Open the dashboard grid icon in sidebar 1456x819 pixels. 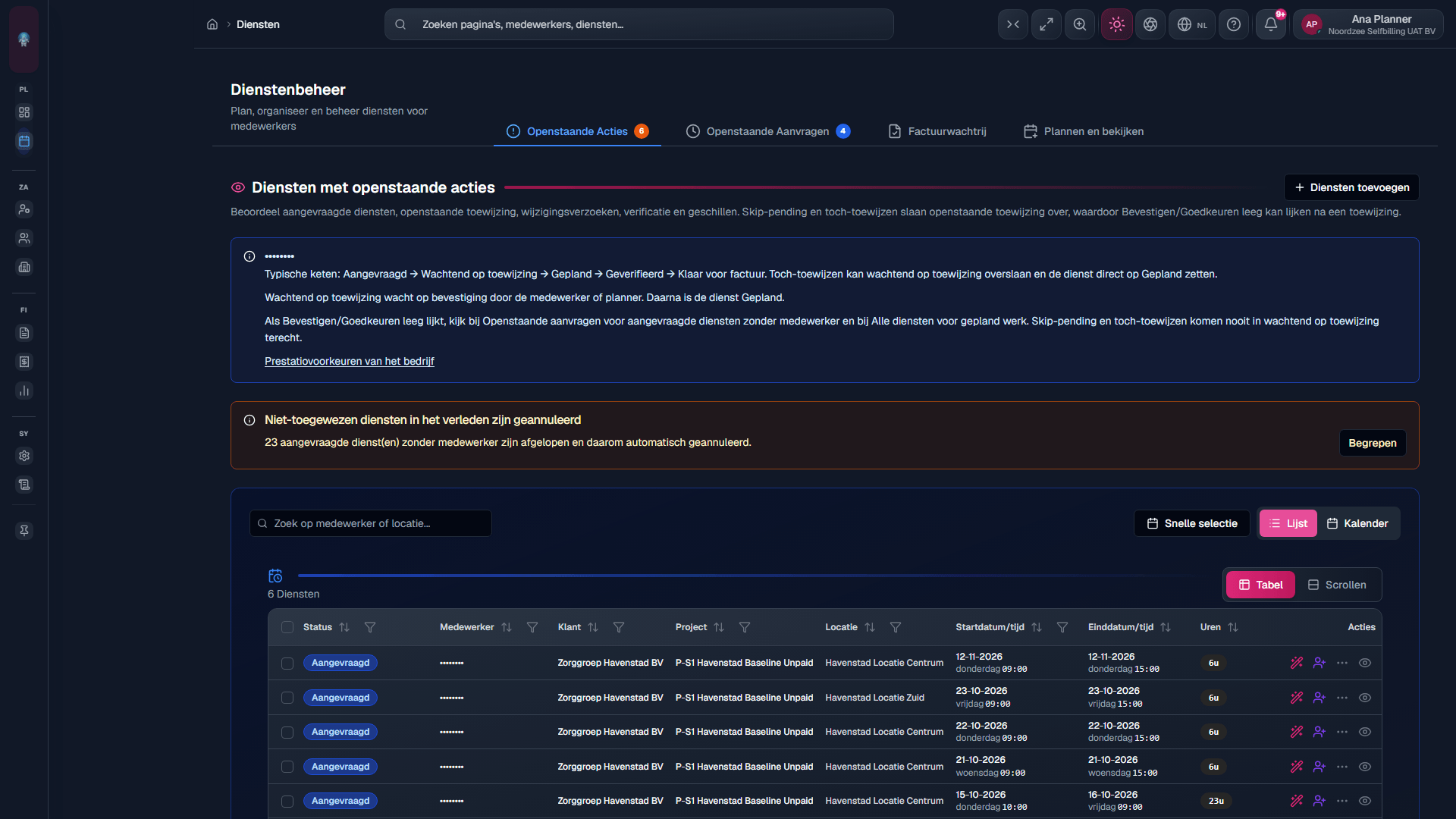coord(24,112)
